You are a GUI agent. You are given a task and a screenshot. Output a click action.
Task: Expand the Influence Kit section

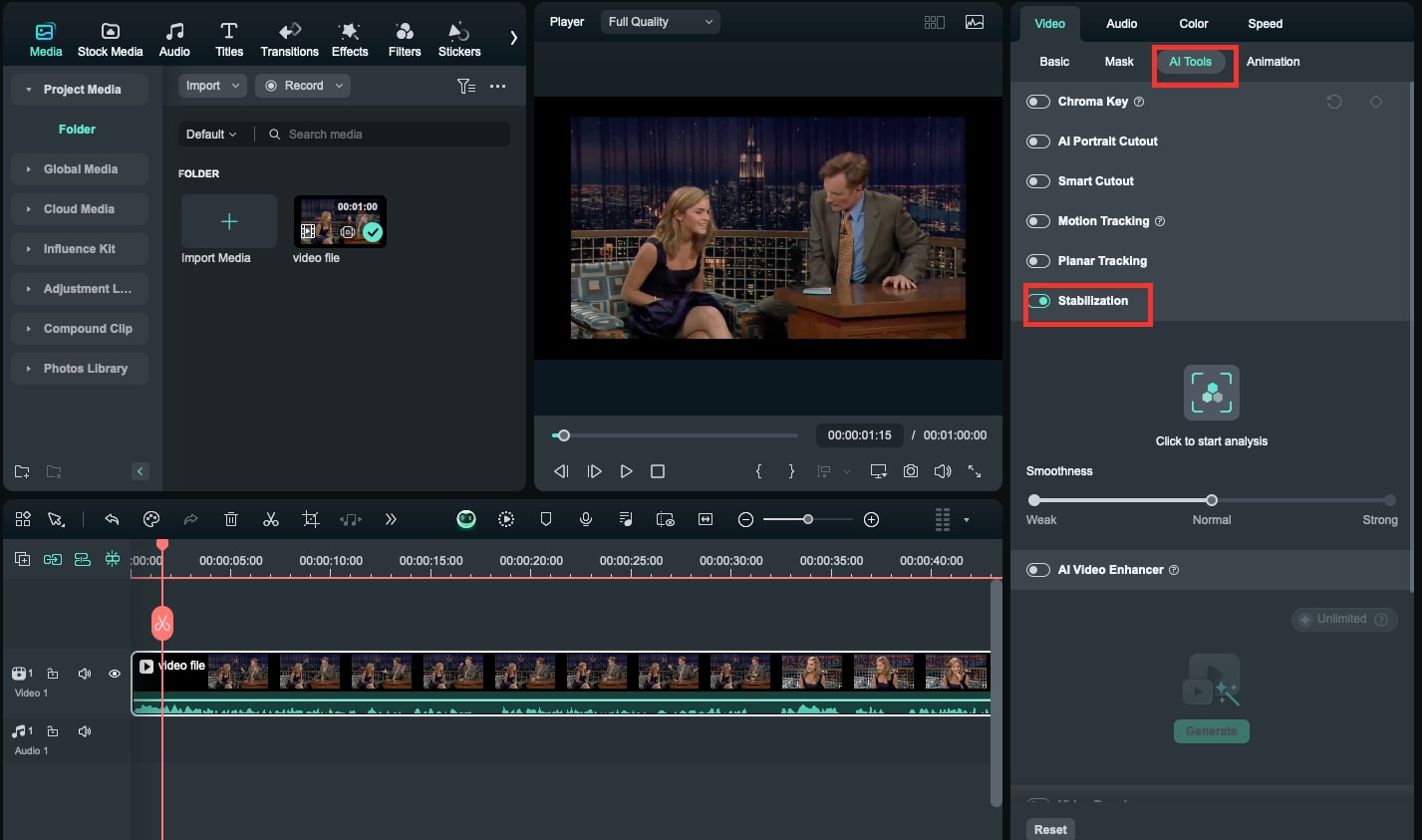click(x=80, y=249)
